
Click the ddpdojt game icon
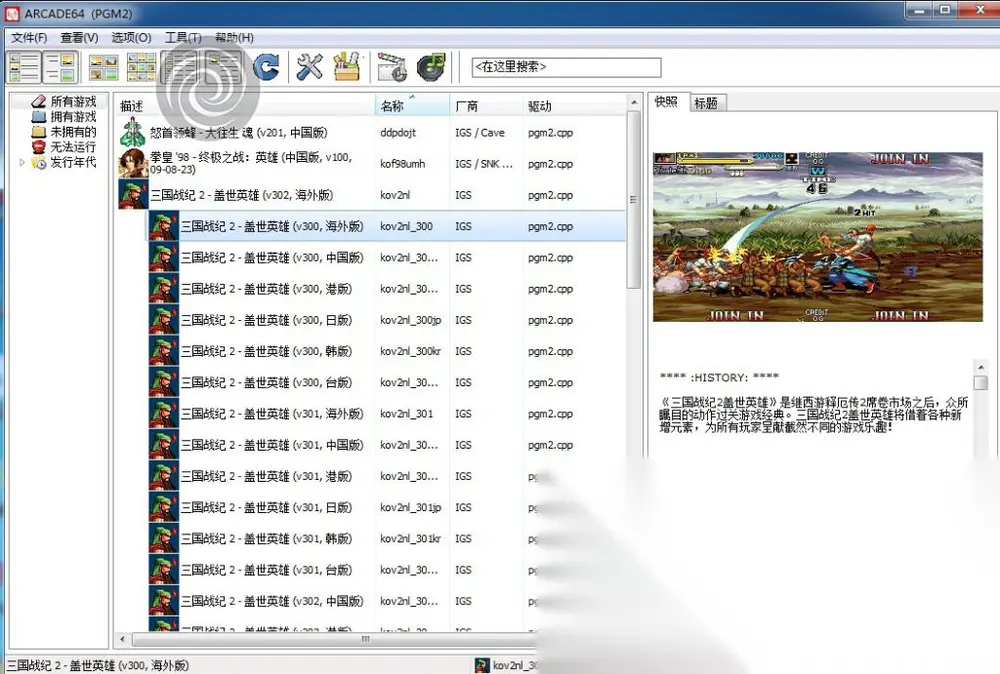click(x=133, y=133)
